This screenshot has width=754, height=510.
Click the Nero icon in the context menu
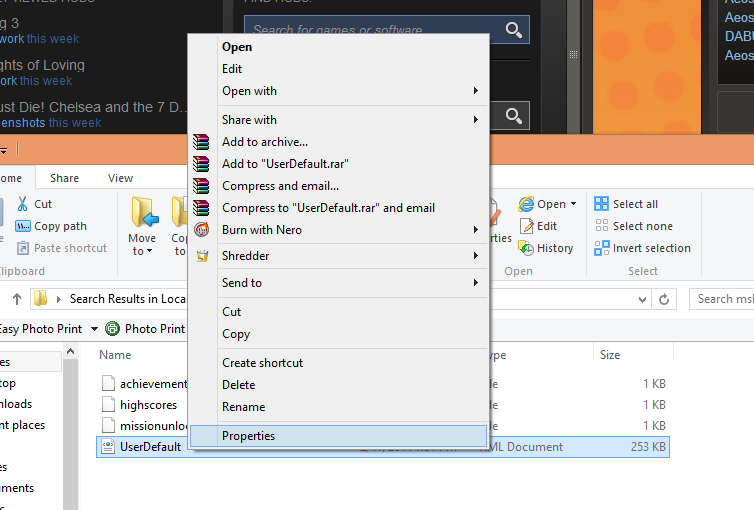(x=201, y=230)
